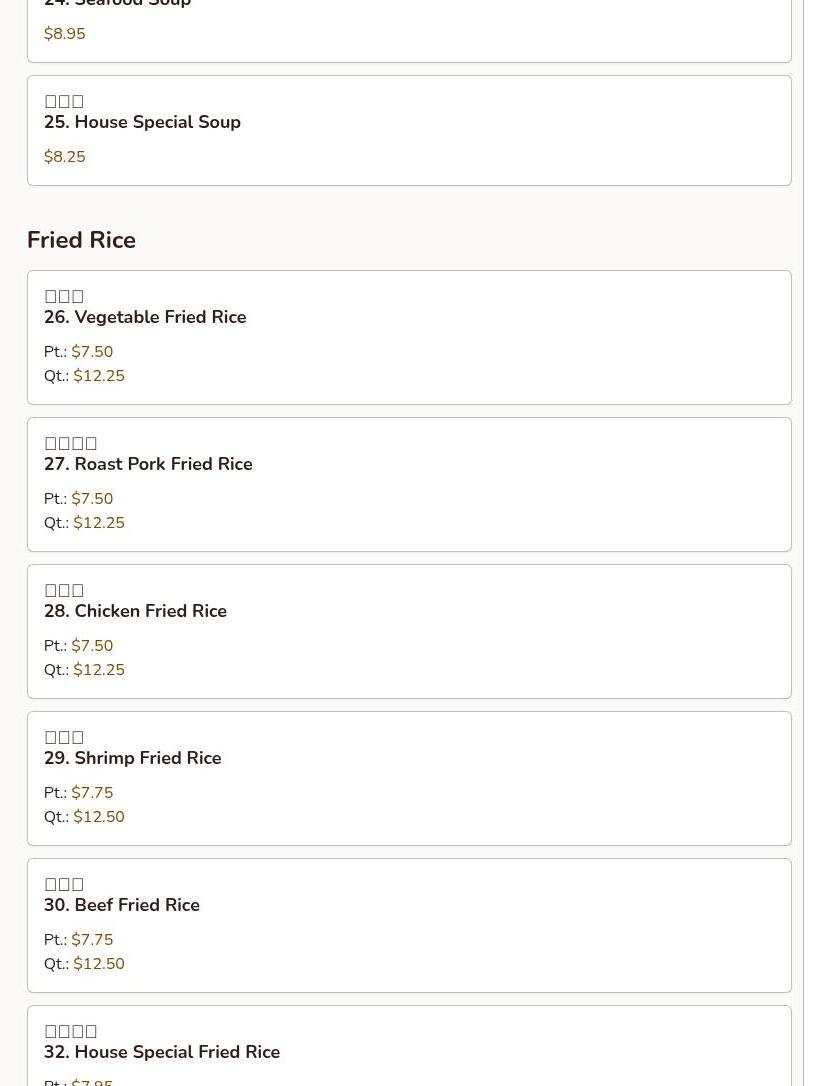Select the Shrimp Fried Rice $7.75 pint price

(x=92, y=793)
